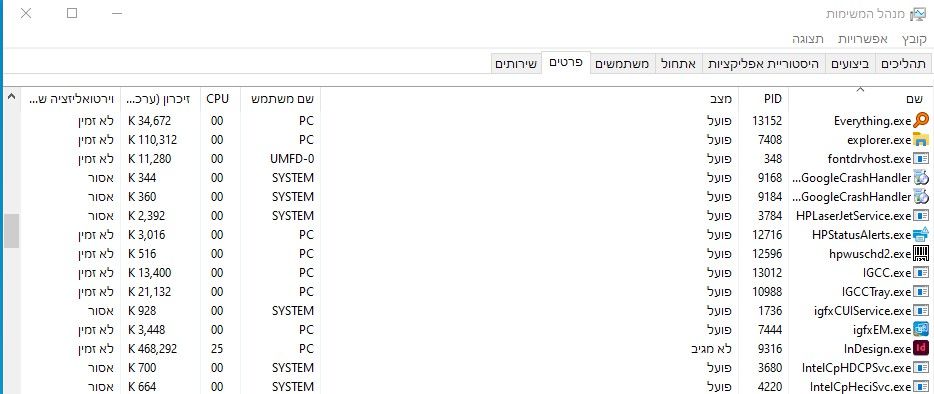This screenshot has height=394, width=934.
Task: Sort by the מצב (Status) column header
Action: tap(531, 98)
